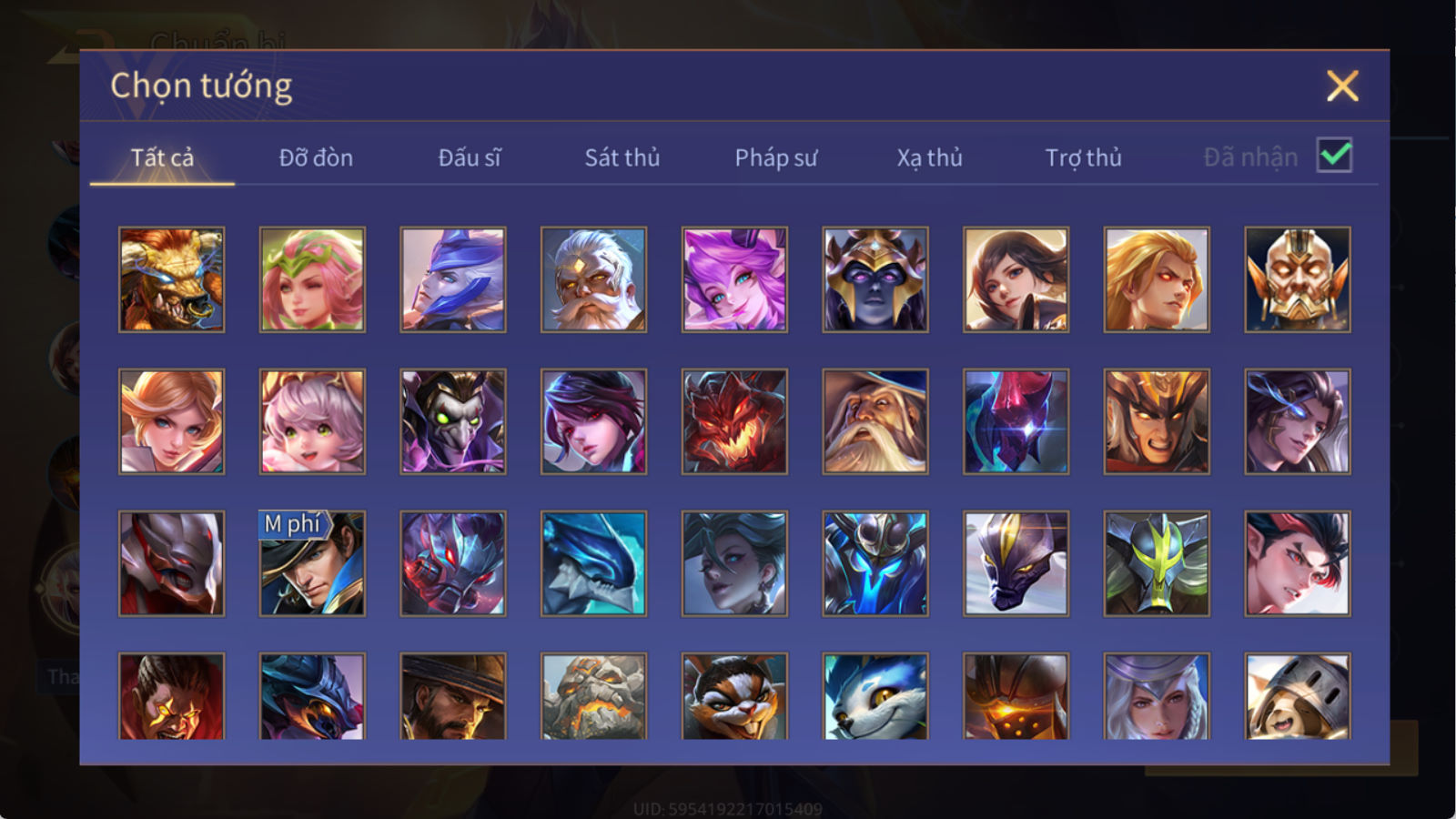Choose the red lava demon hero
1456x819 pixels.
(x=734, y=421)
